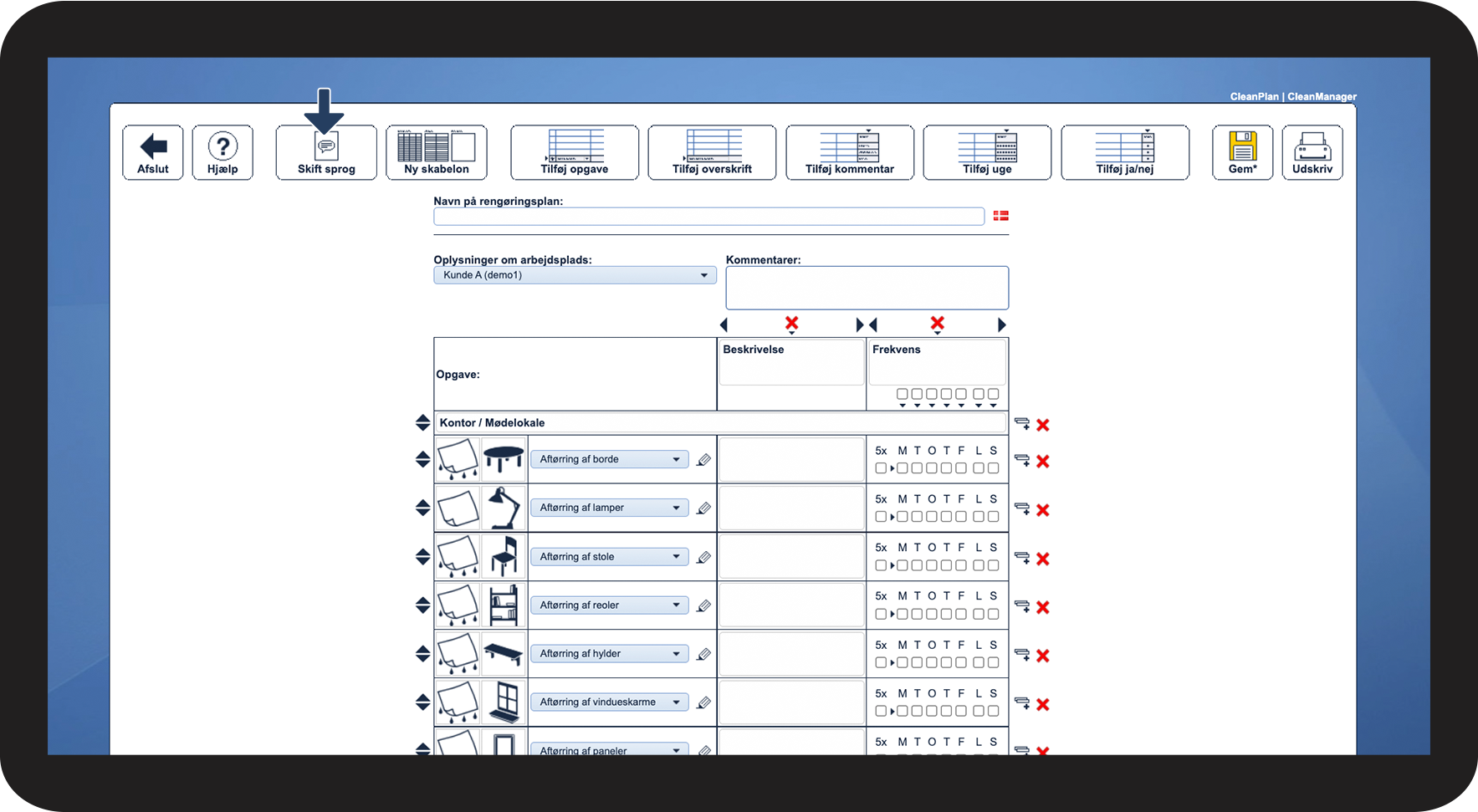Click the pencil icon beside Aftørring af stole
The width and height of the screenshot is (1478, 812).
[x=704, y=557]
